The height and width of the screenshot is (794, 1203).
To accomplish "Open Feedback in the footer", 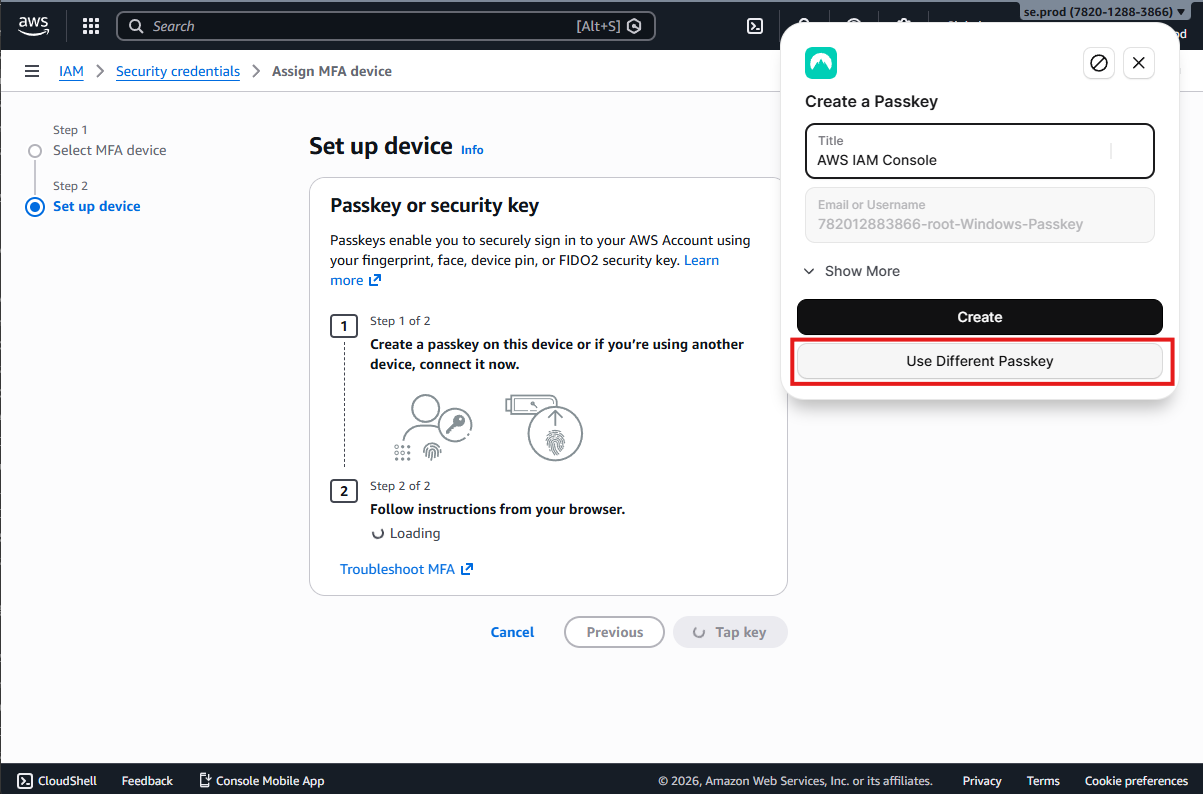I will [147, 780].
